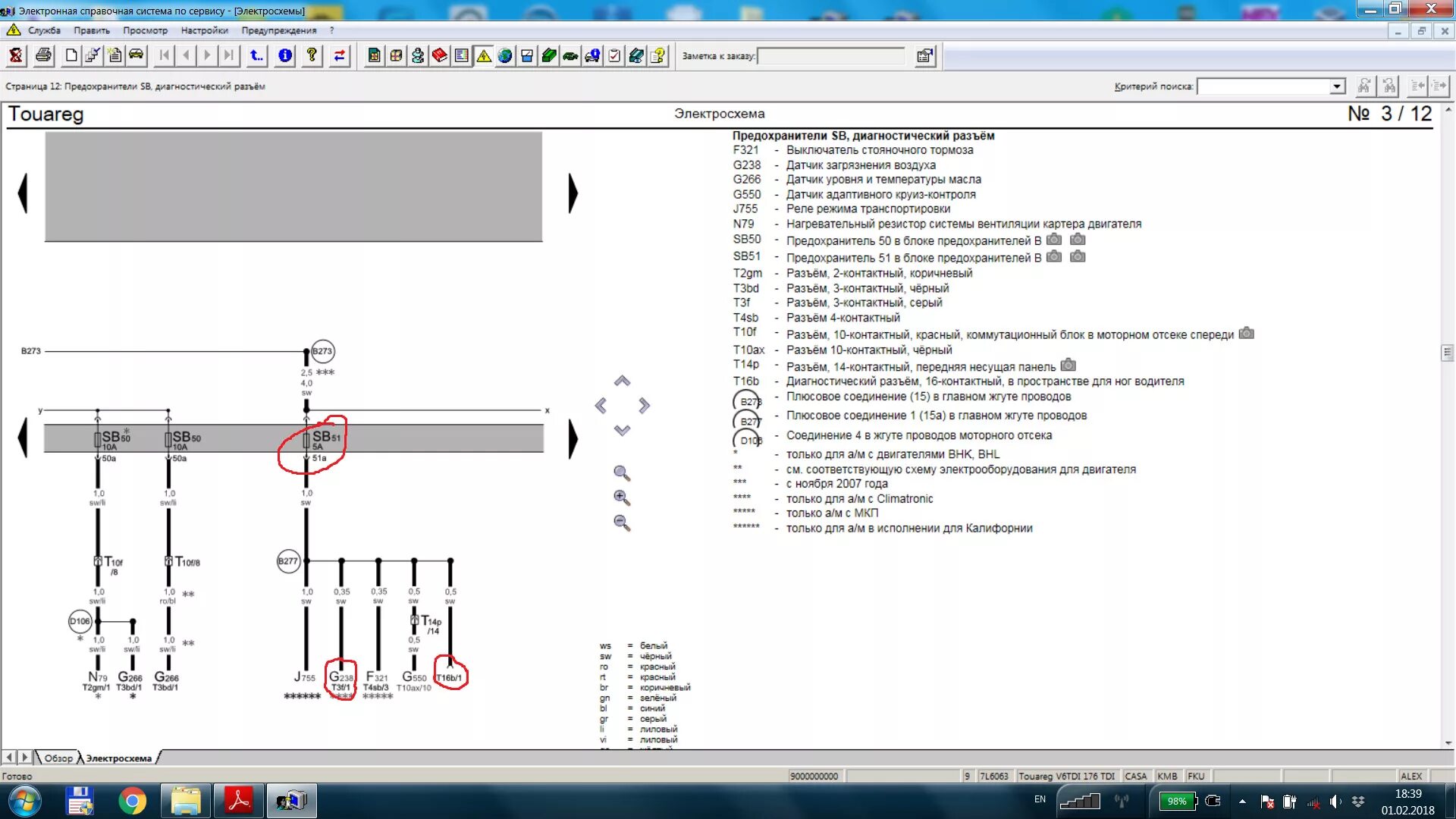The height and width of the screenshot is (819, 1456).
Task: Pan diagram up with the up chevron
Action: [x=622, y=381]
